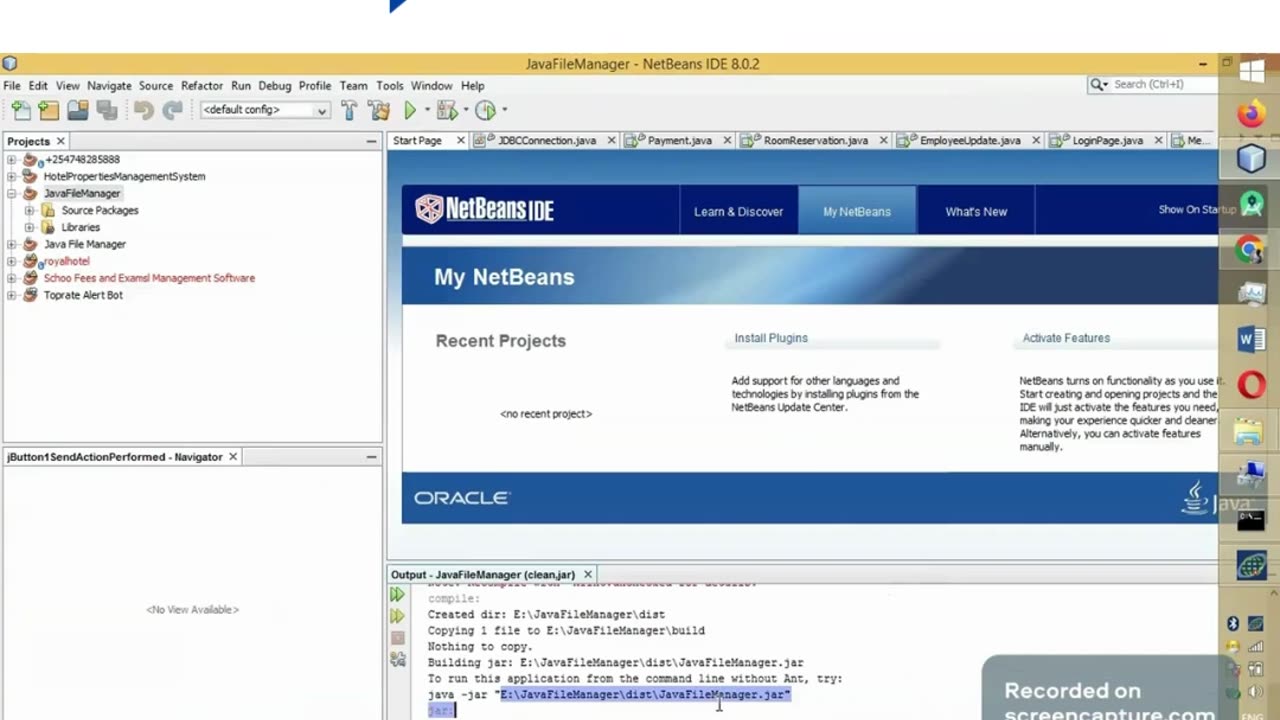Minimize the Navigator panel

(x=371, y=457)
